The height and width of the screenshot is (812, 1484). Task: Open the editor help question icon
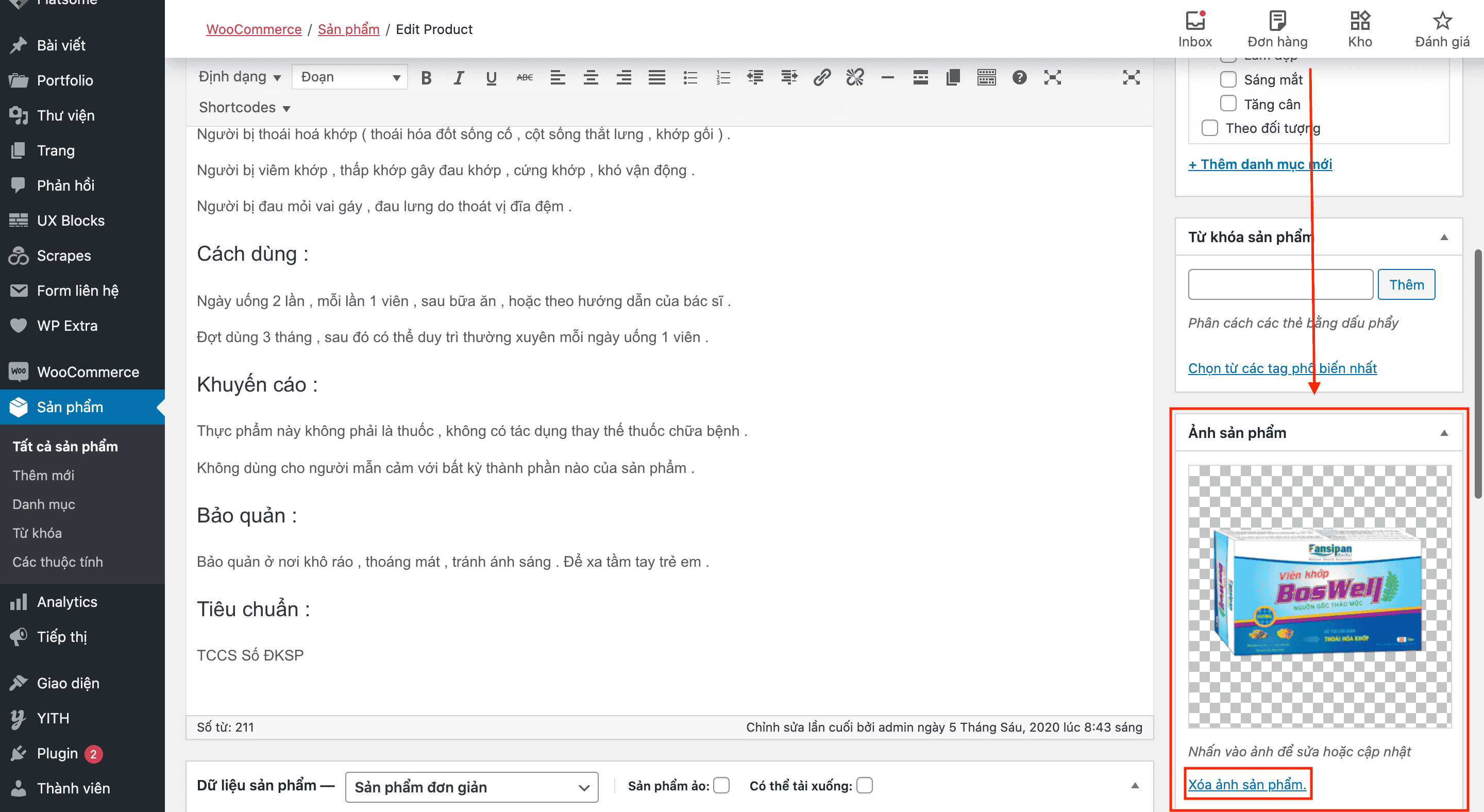(1019, 78)
